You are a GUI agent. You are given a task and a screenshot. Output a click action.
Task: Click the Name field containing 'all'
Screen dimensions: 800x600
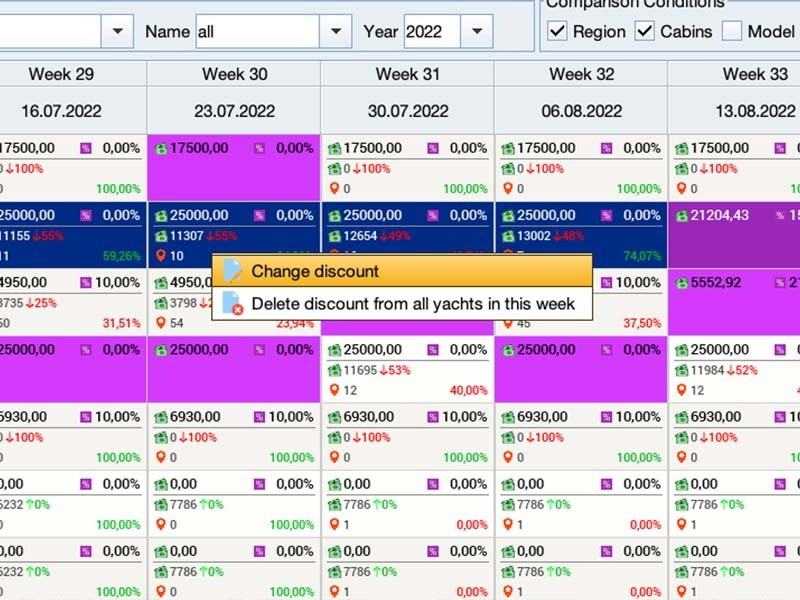(256, 31)
